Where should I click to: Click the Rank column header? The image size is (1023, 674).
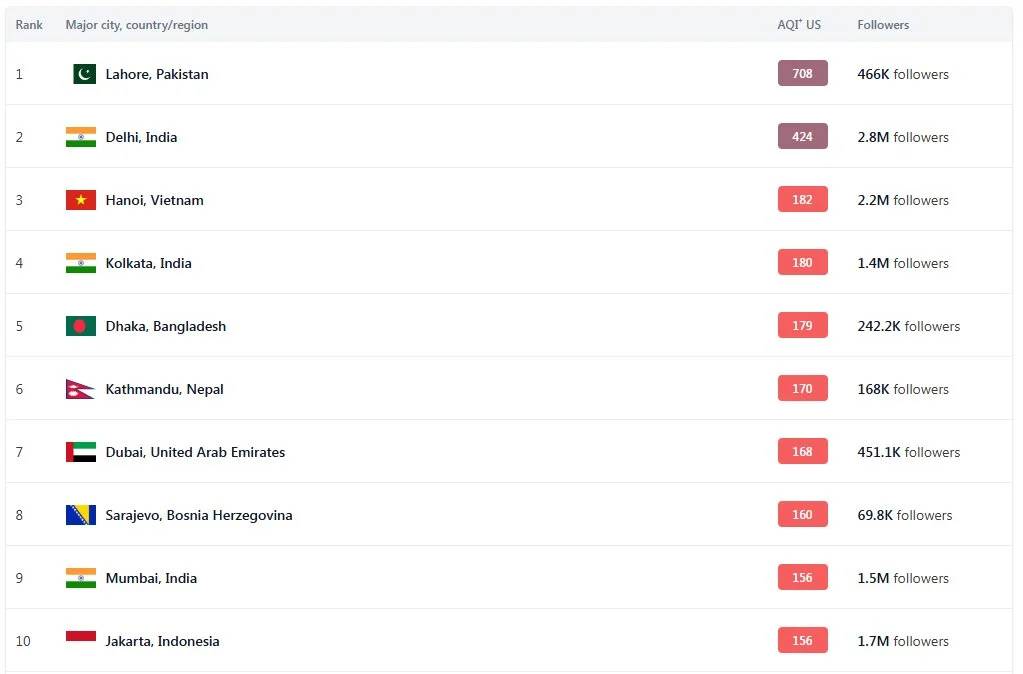tap(29, 25)
